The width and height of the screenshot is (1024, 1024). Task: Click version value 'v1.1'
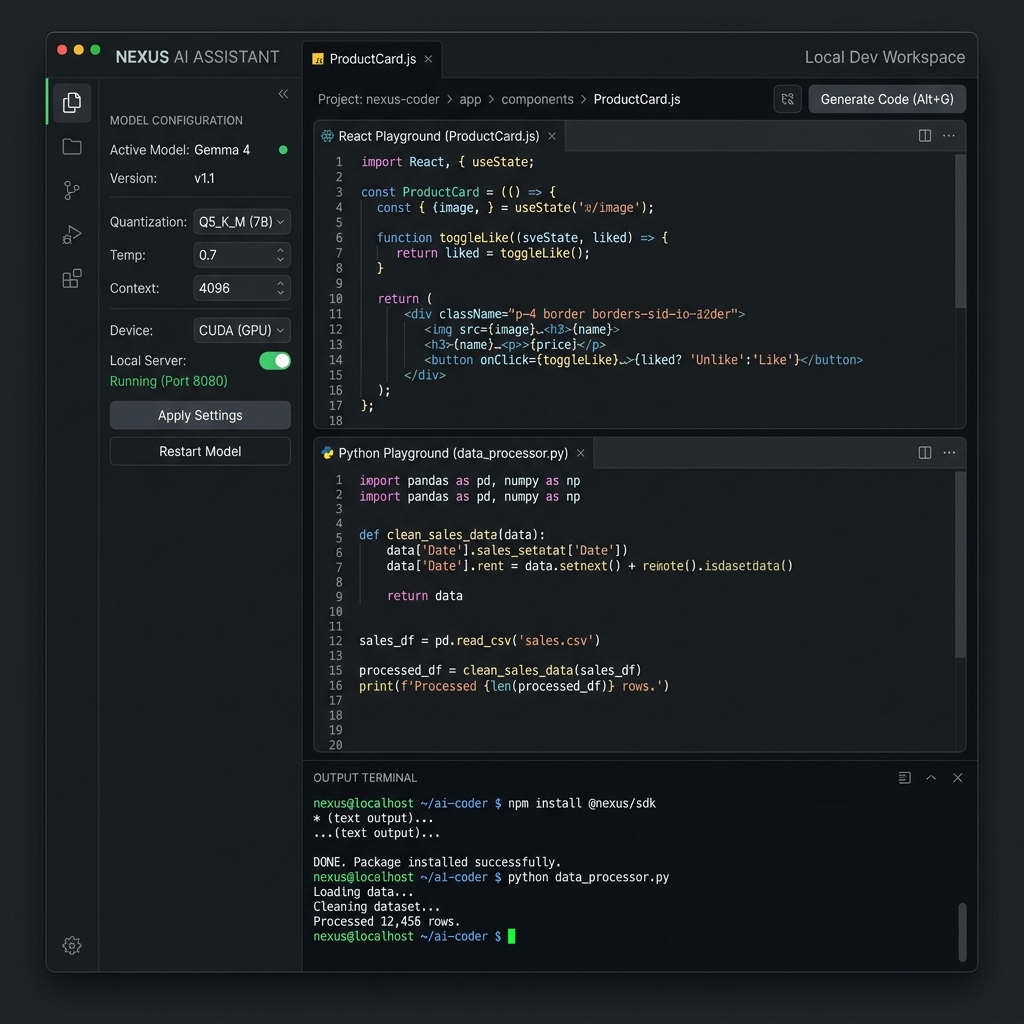tap(204, 178)
